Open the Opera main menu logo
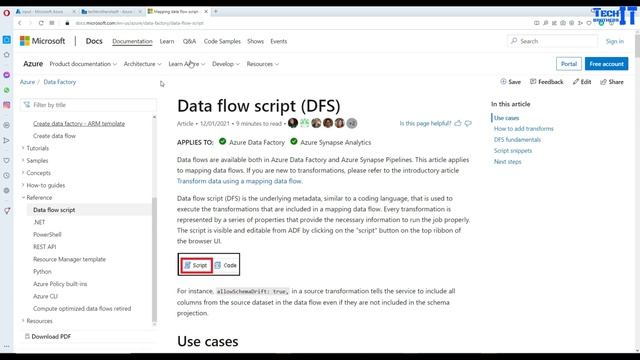Viewport: 640px width, 360px height. click(7, 13)
